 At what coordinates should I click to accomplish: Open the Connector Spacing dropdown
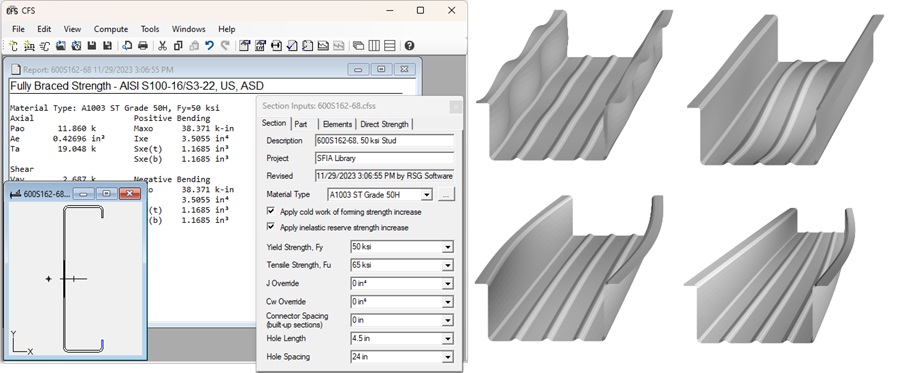448,320
